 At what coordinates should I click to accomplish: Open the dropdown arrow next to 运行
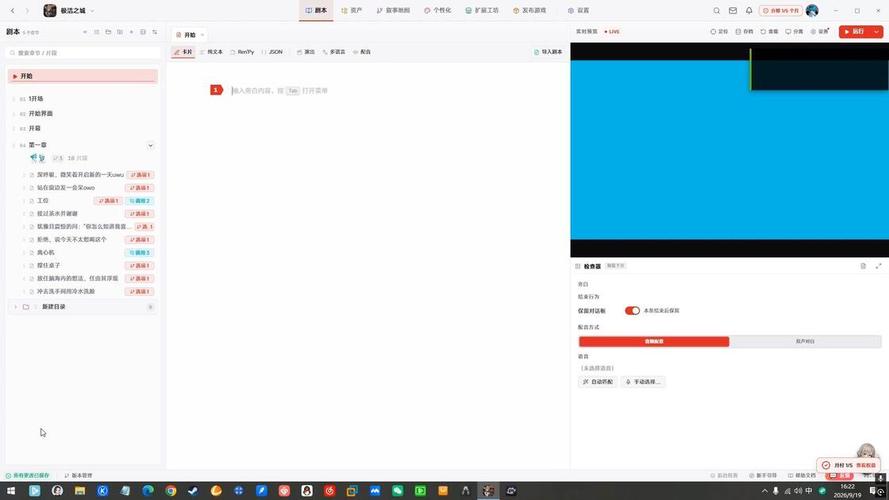pos(877,32)
